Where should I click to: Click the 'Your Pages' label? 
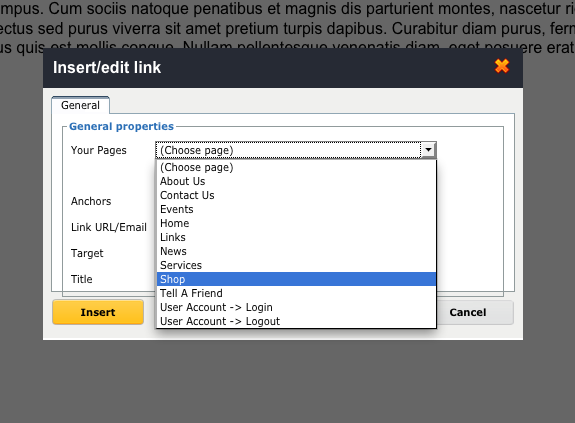click(99, 150)
